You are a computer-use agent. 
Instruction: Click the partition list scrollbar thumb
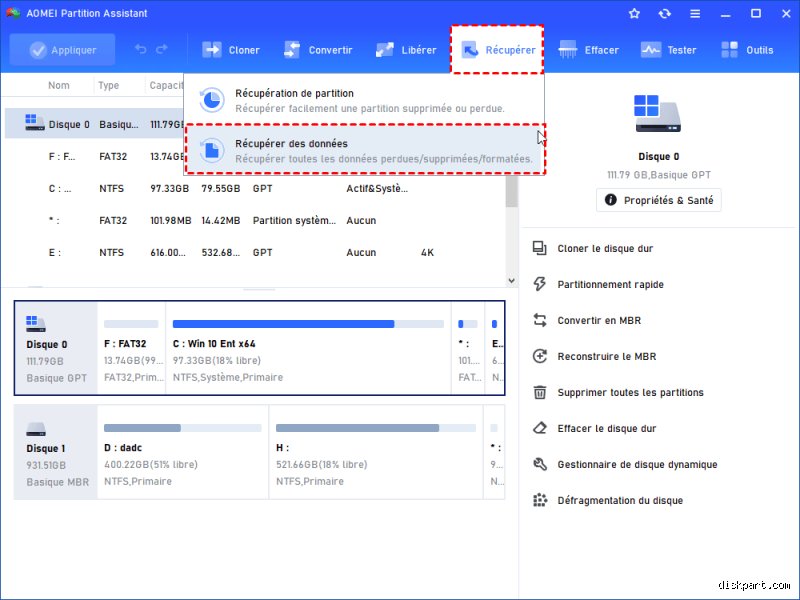click(511, 191)
